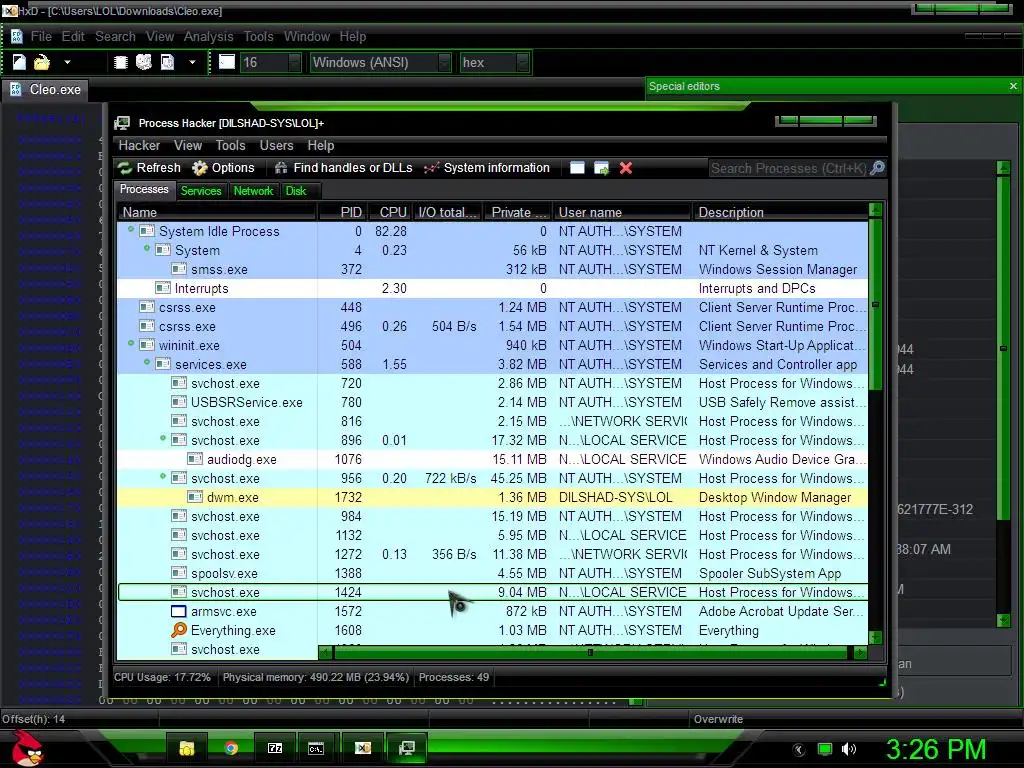This screenshot has height=768, width=1024.
Task: Open the HxD File menu
Action: click(x=40, y=37)
